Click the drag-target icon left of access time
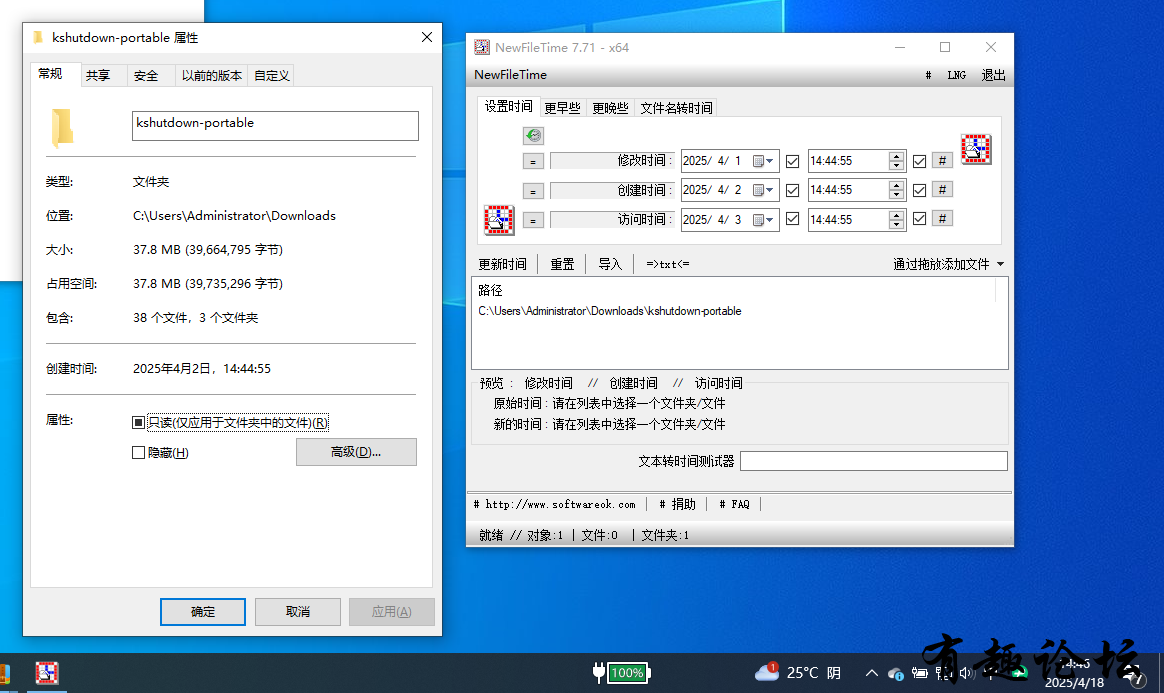Image resolution: width=1164 pixels, height=693 pixels. click(x=499, y=220)
